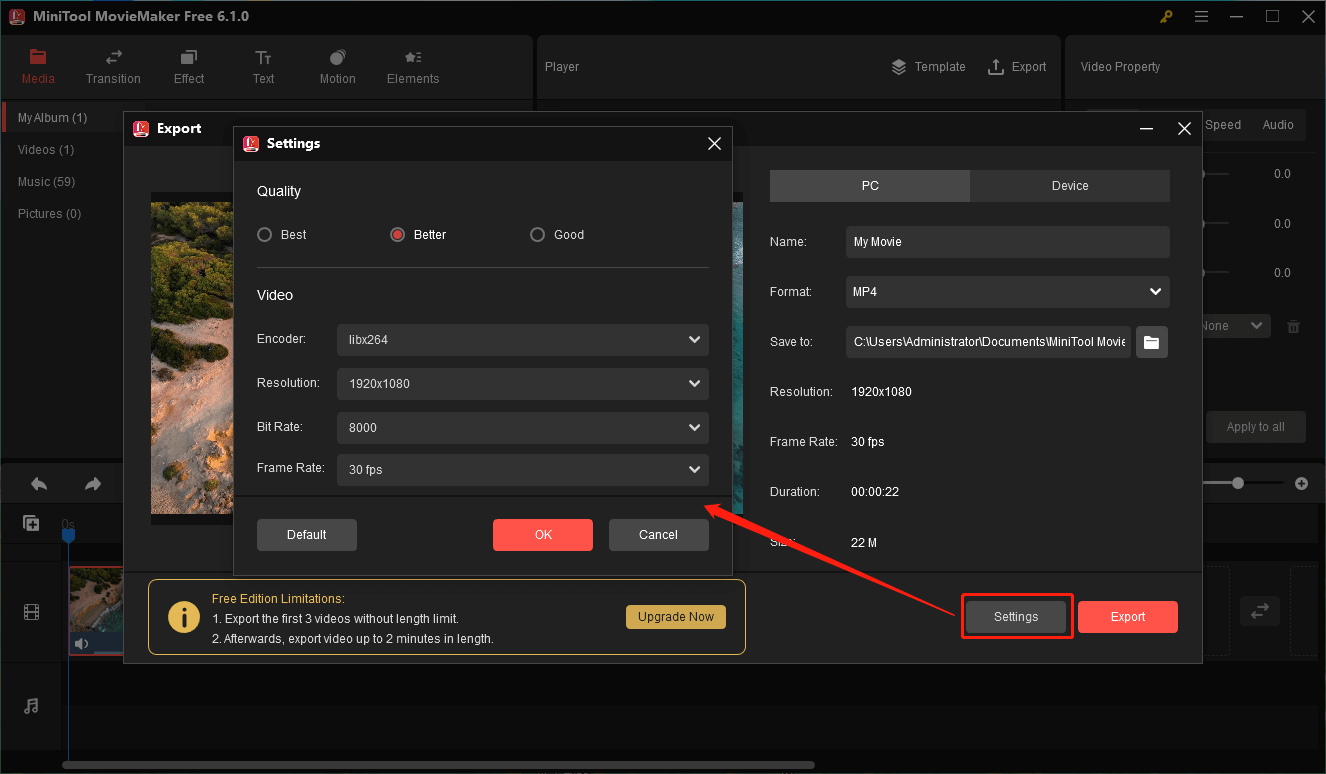Click the Export icon in Player header
Screen dimensions: 1326x774
click(x=995, y=67)
